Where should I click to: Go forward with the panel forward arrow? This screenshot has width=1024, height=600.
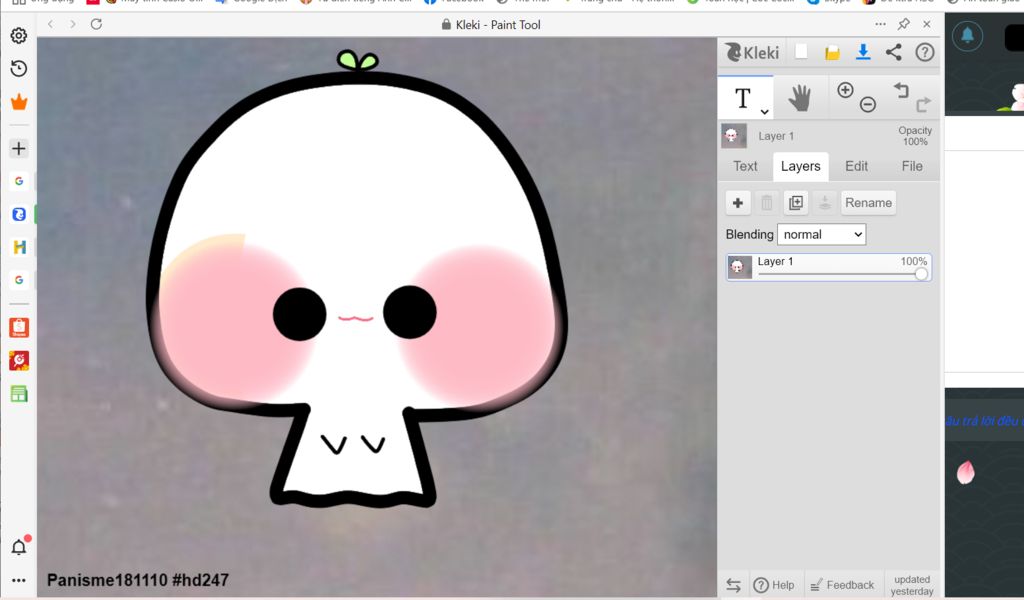pos(72,24)
